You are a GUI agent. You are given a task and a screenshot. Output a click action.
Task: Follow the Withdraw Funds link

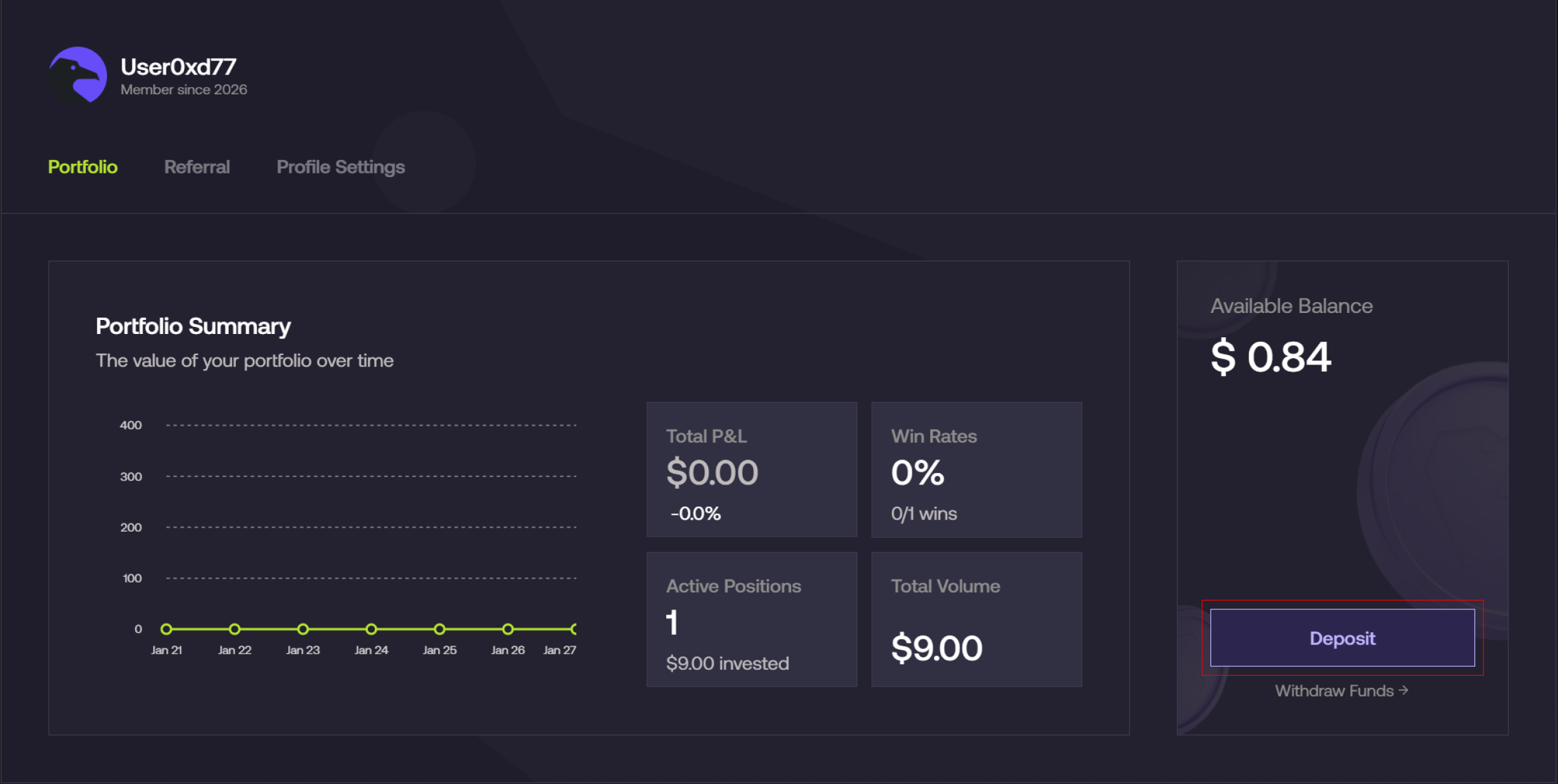point(1334,691)
